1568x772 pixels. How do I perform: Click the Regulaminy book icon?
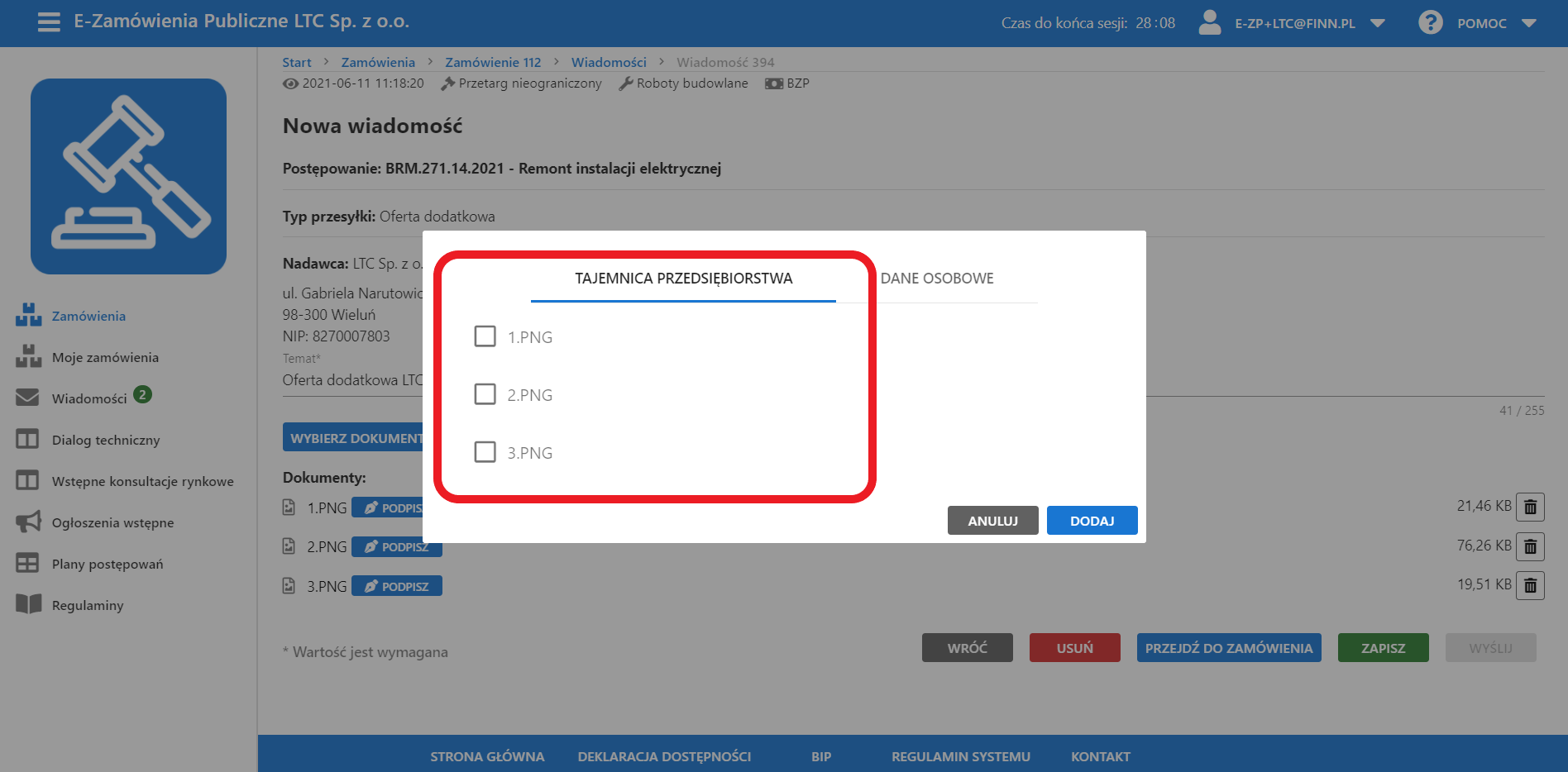28,604
